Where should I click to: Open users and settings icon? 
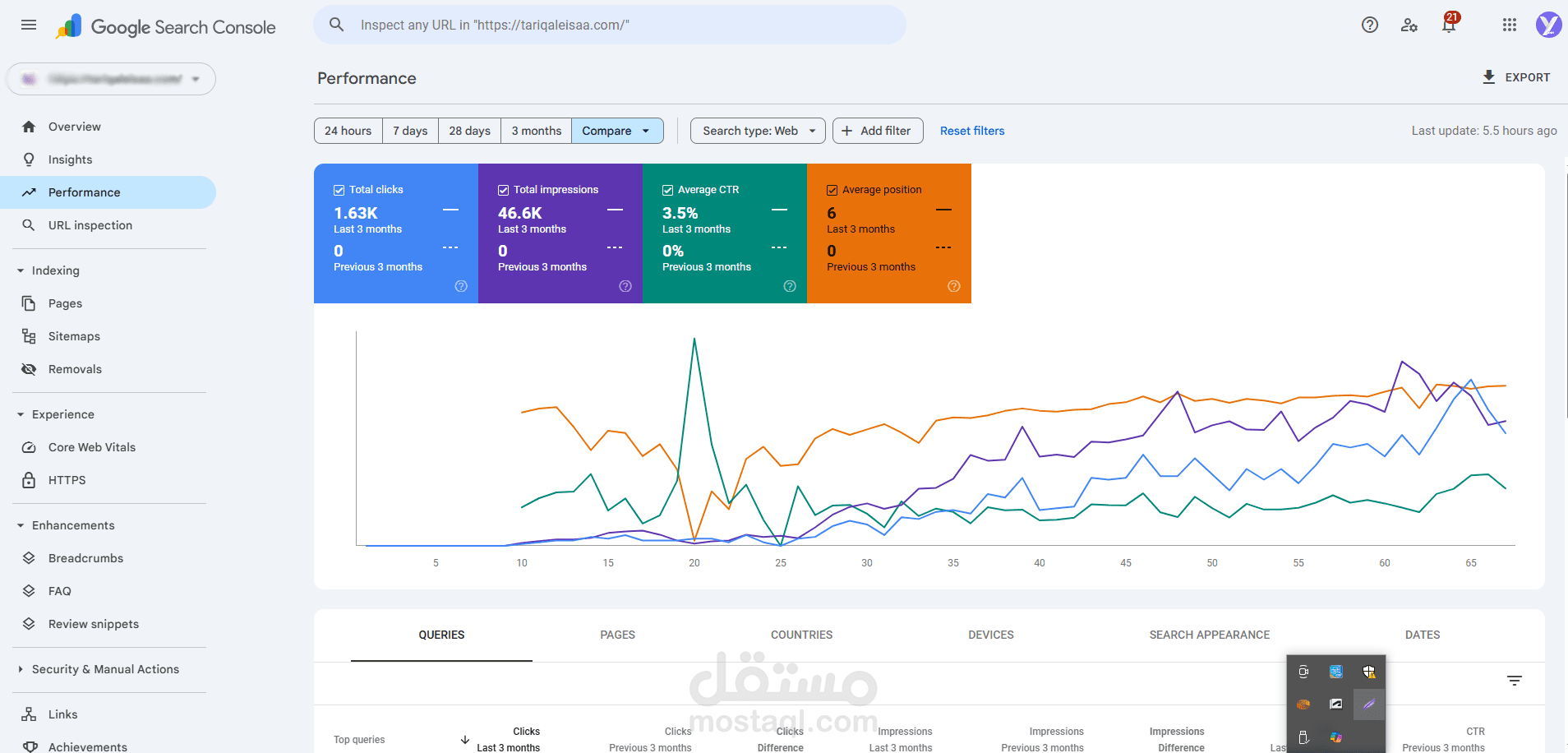[1409, 25]
